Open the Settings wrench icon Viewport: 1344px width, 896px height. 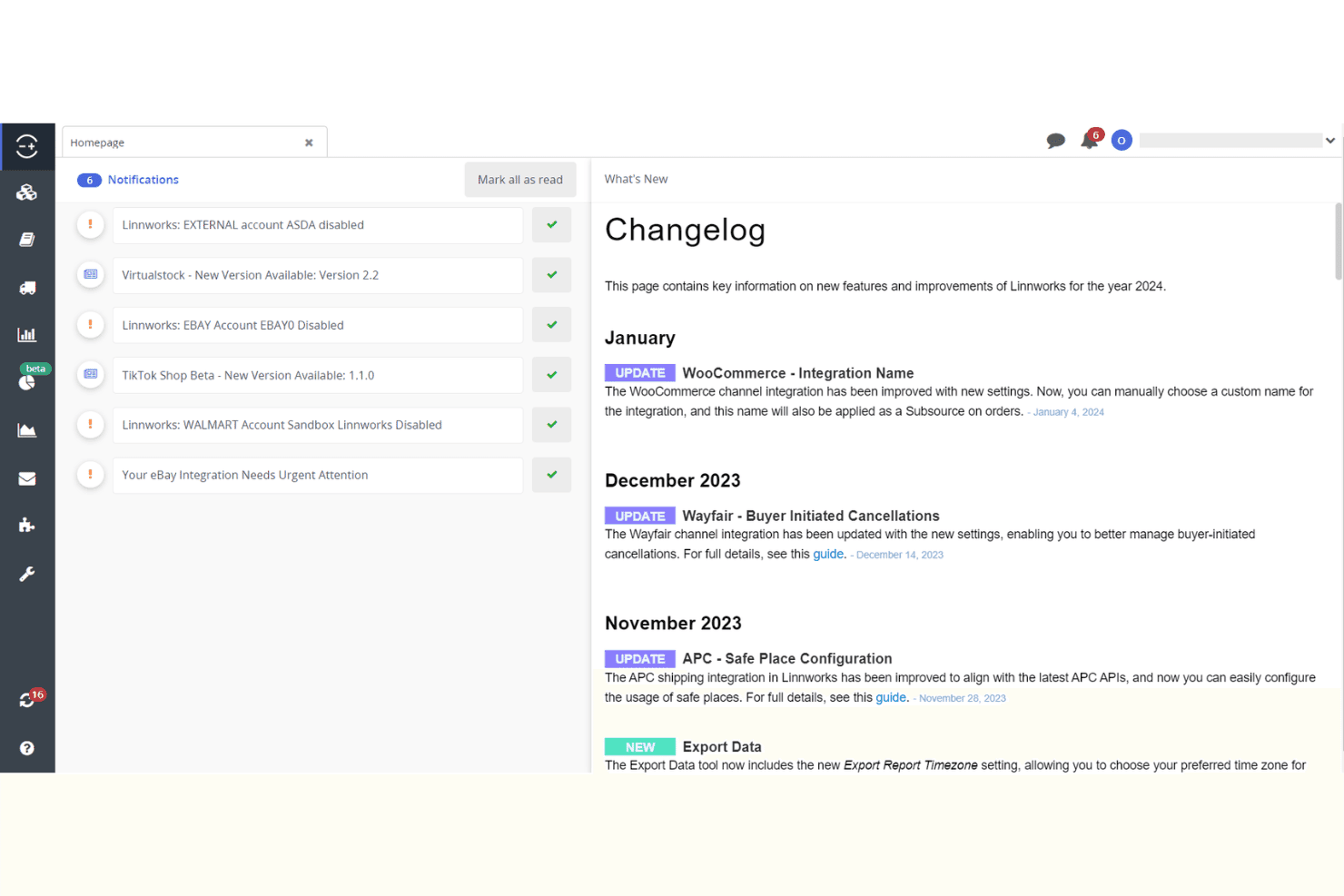(x=27, y=574)
